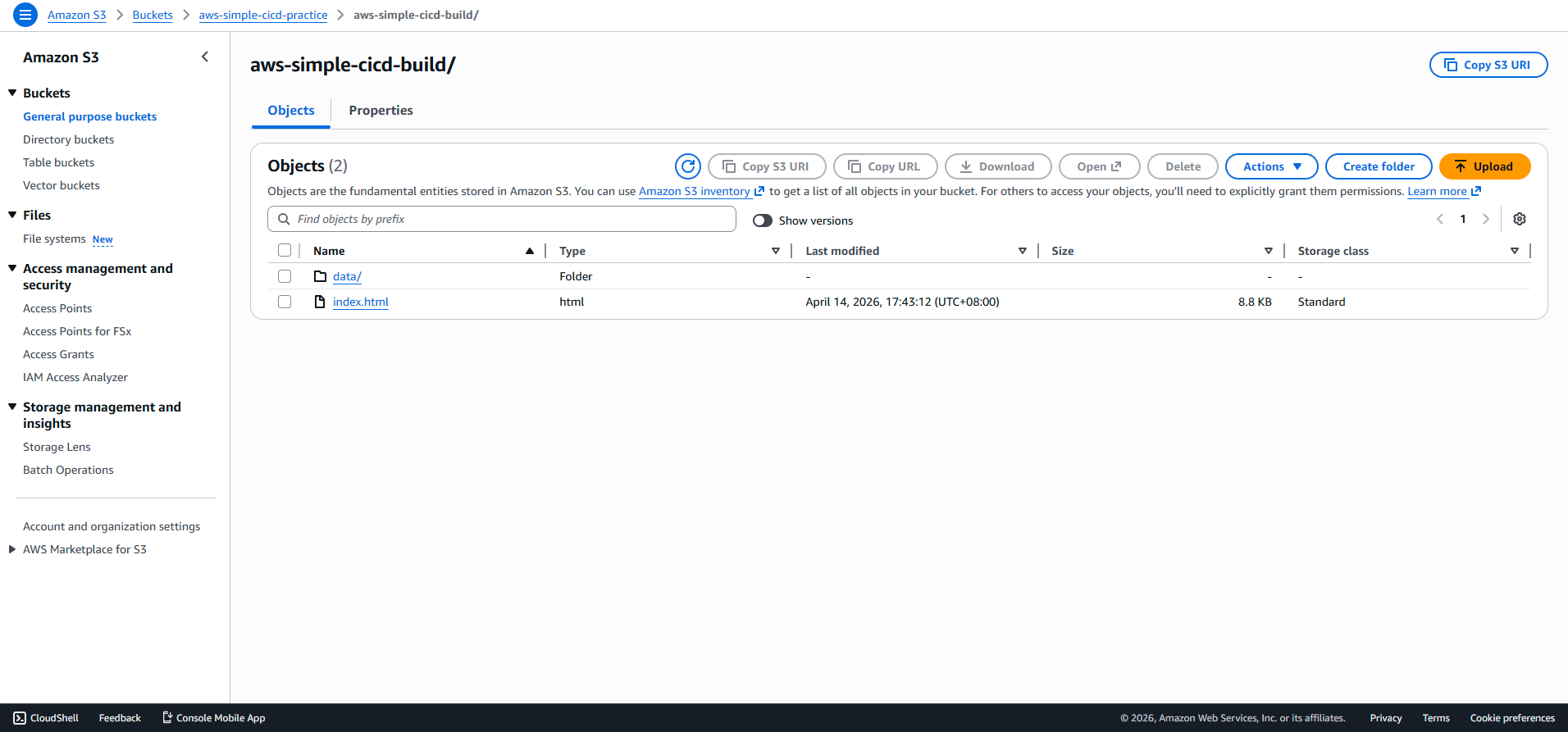
Task: Select the index.html checkbox
Action: click(285, 302)
